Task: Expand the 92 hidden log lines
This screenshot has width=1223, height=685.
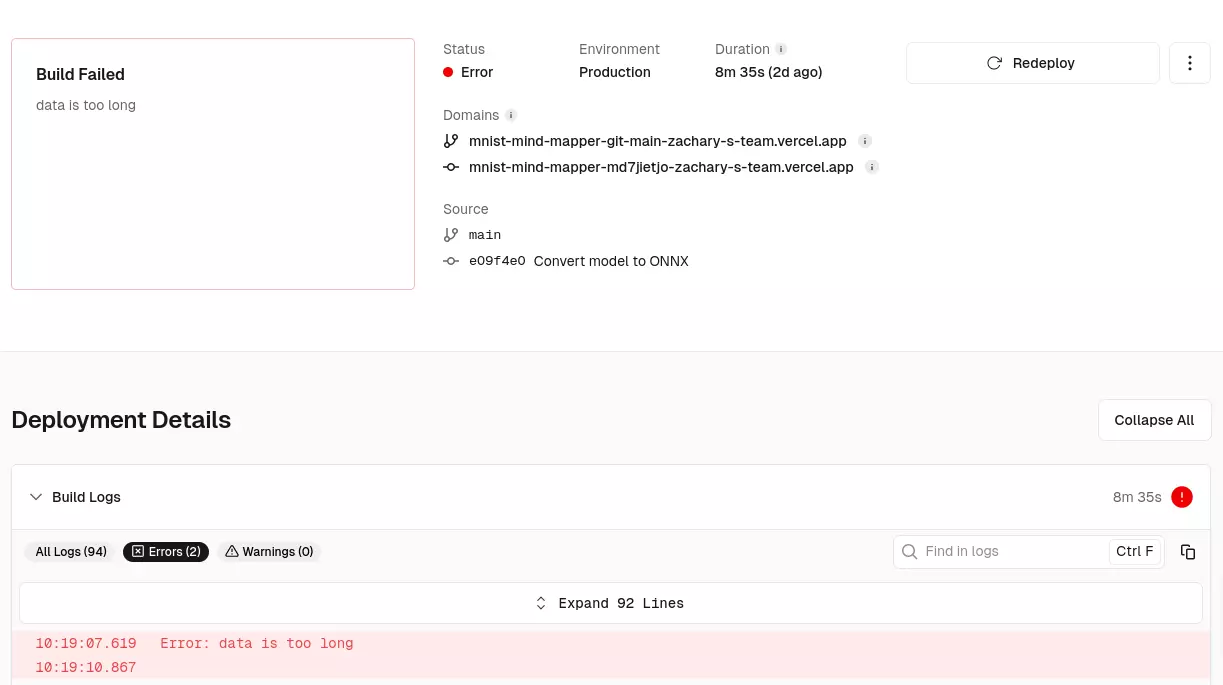Action: click(x=610, y=603)
